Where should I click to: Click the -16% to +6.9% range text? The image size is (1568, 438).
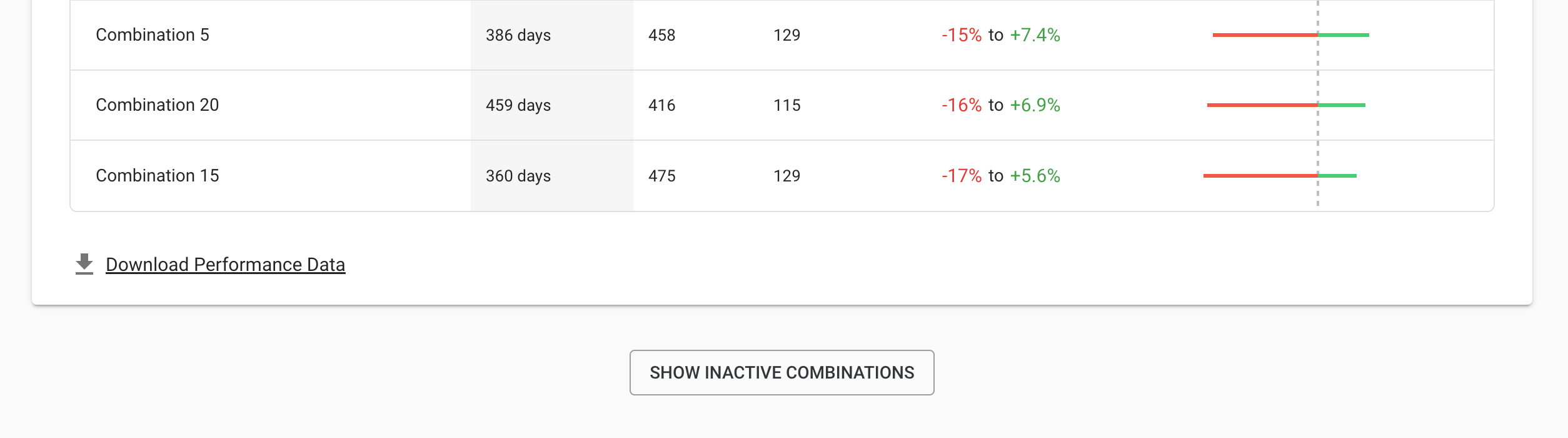pyautogui.click(x=1001, y=105)
